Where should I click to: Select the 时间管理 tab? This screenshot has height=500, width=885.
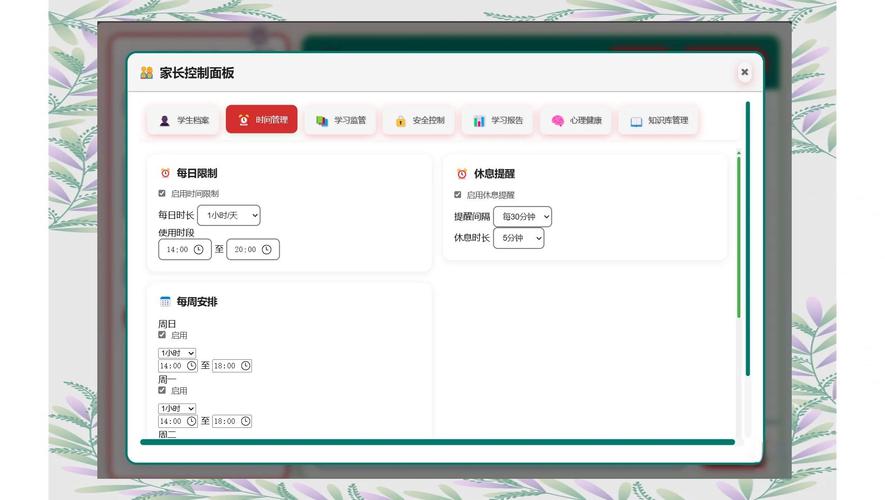click(261, 120)
